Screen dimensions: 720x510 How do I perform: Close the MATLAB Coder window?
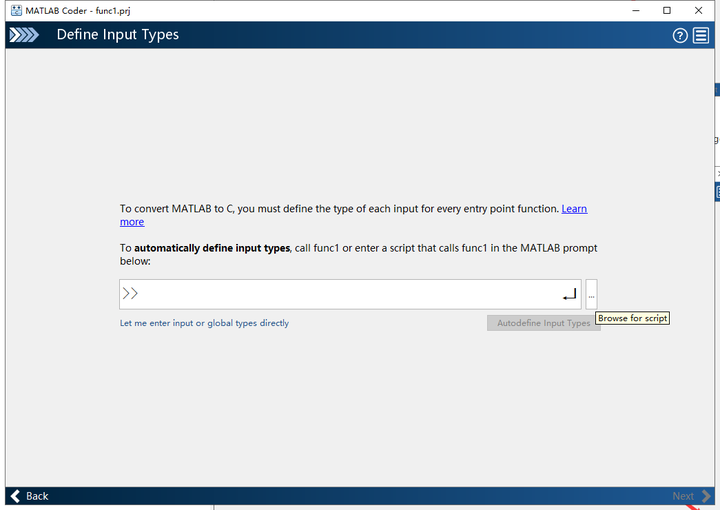698,11
